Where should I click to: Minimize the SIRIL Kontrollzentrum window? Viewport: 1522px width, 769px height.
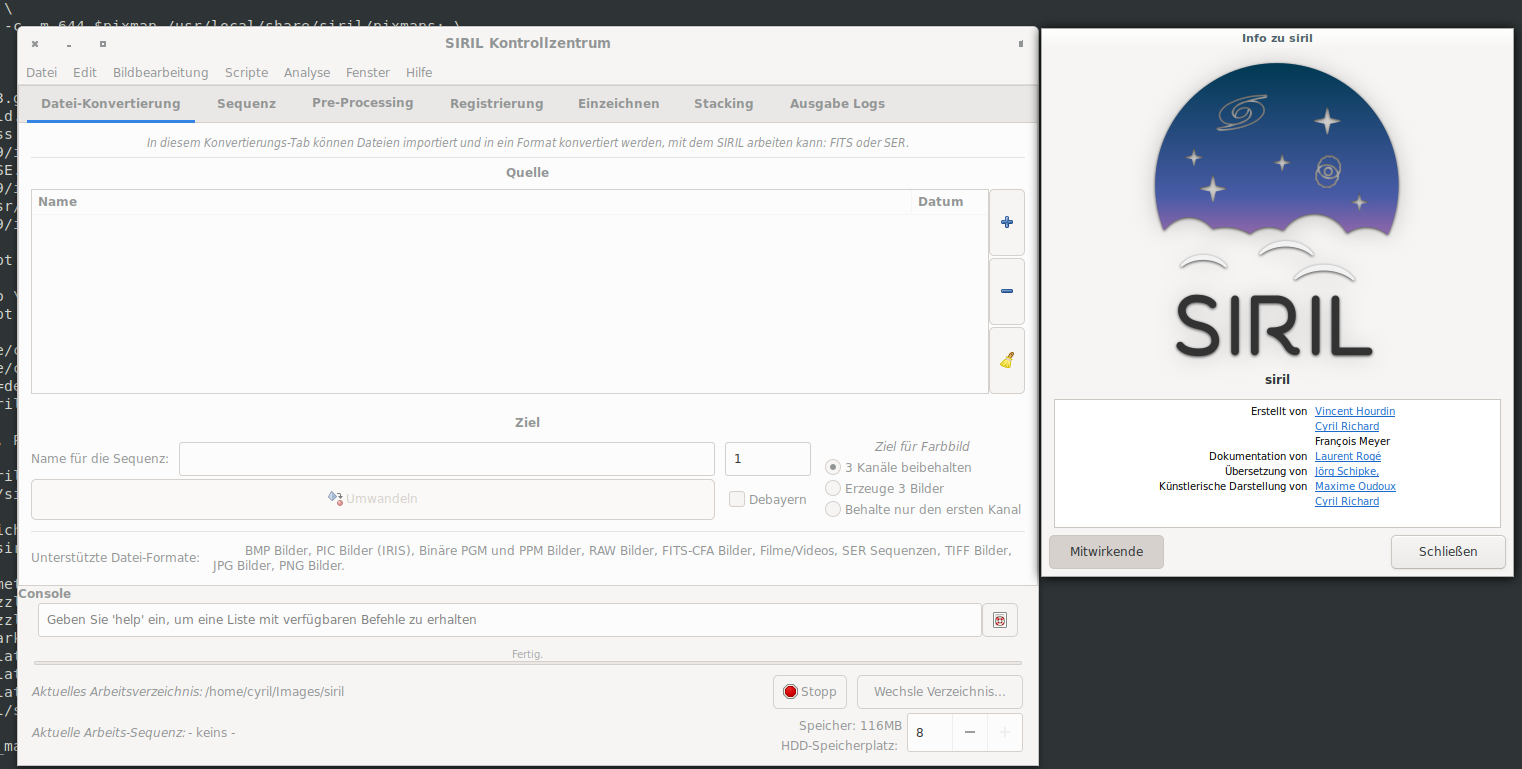(x=69, y=44)
